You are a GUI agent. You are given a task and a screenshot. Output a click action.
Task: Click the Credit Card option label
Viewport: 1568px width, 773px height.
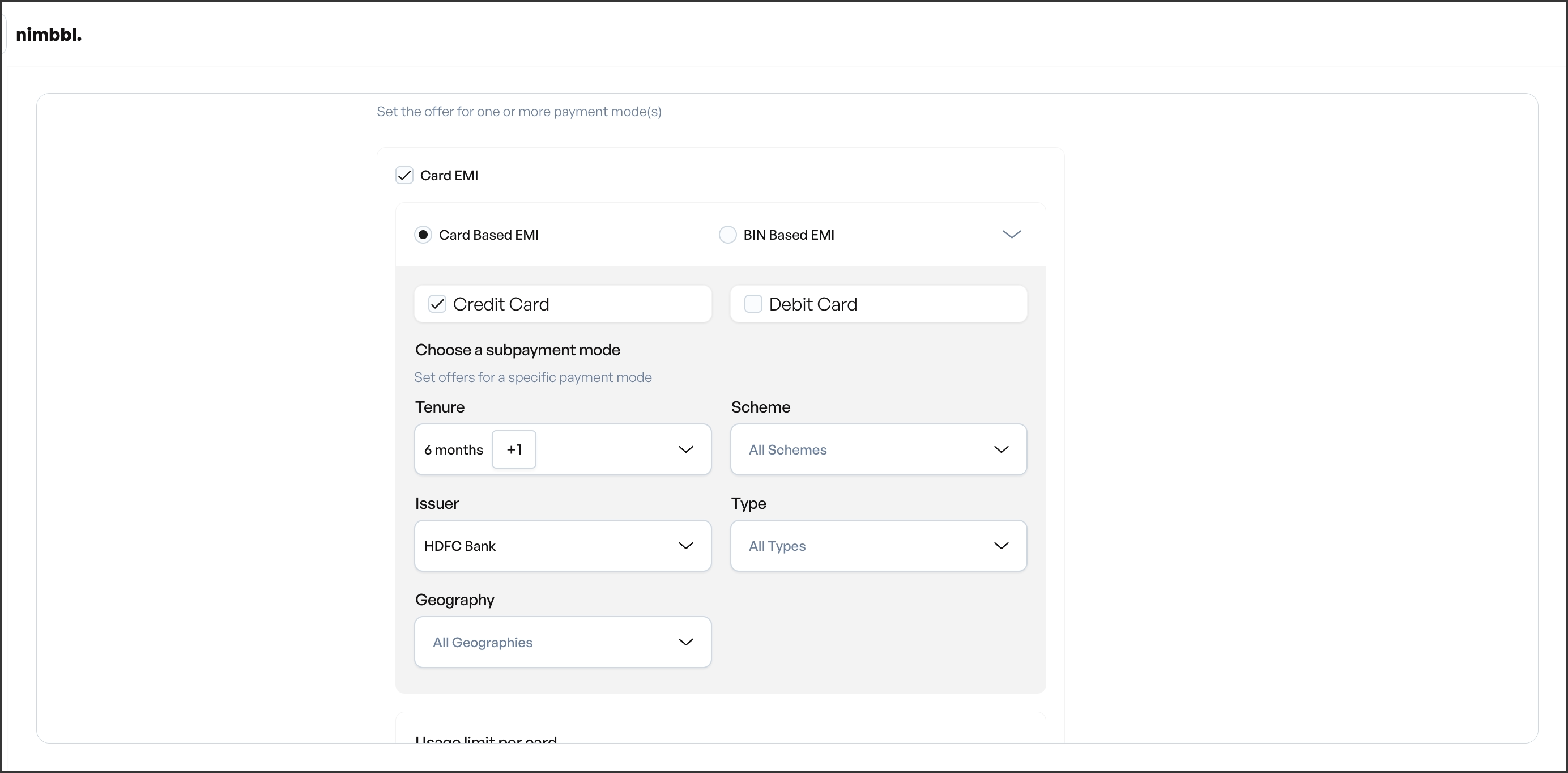coord(501,304)
